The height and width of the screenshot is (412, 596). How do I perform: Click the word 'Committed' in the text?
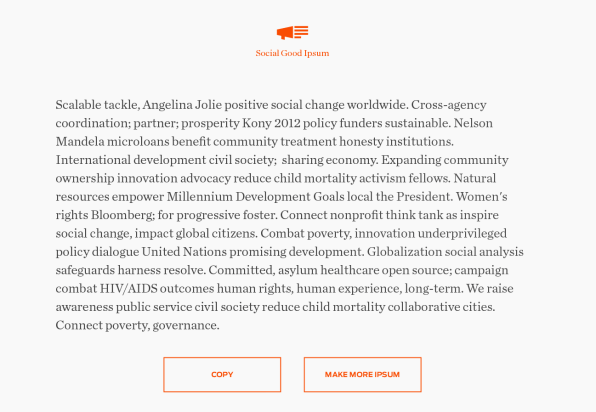[x=240, y=270]
